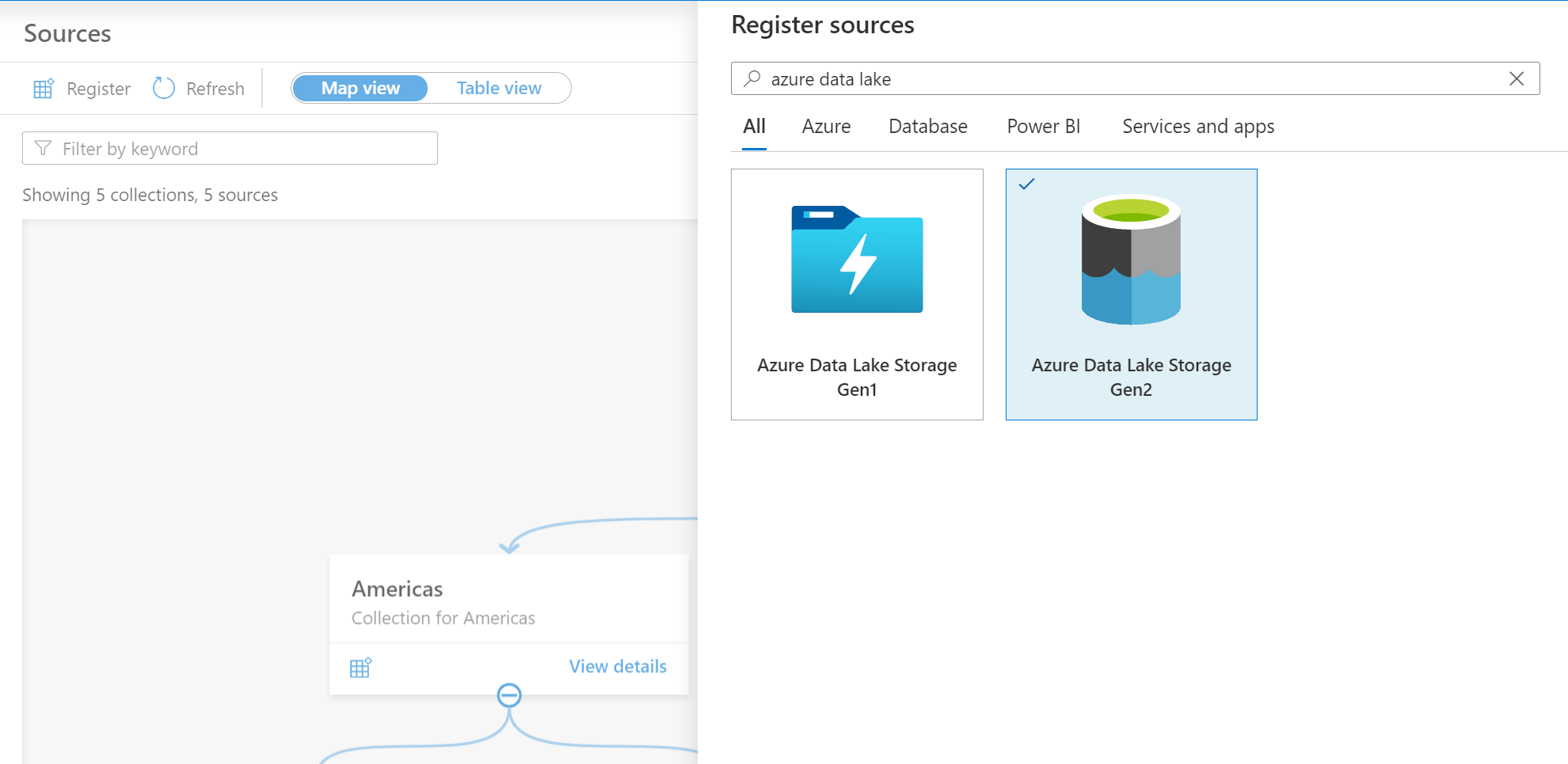Open View details for Americas
The height and width of the screenshot is (764, 1568).
coord(618,667)
